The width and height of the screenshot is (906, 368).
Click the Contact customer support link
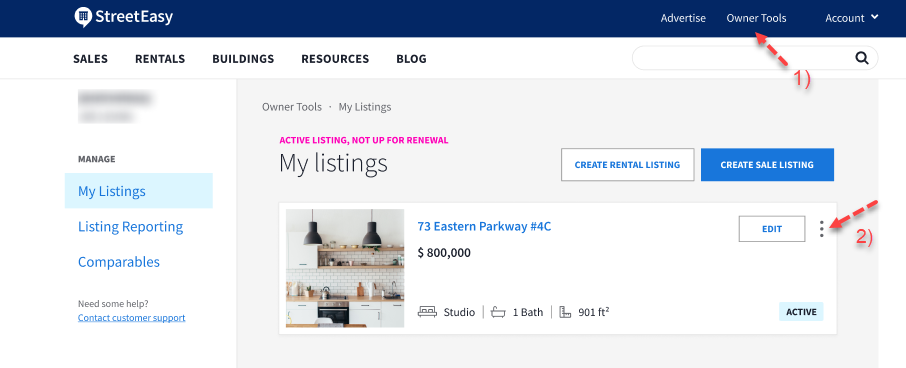click(132, 318)
